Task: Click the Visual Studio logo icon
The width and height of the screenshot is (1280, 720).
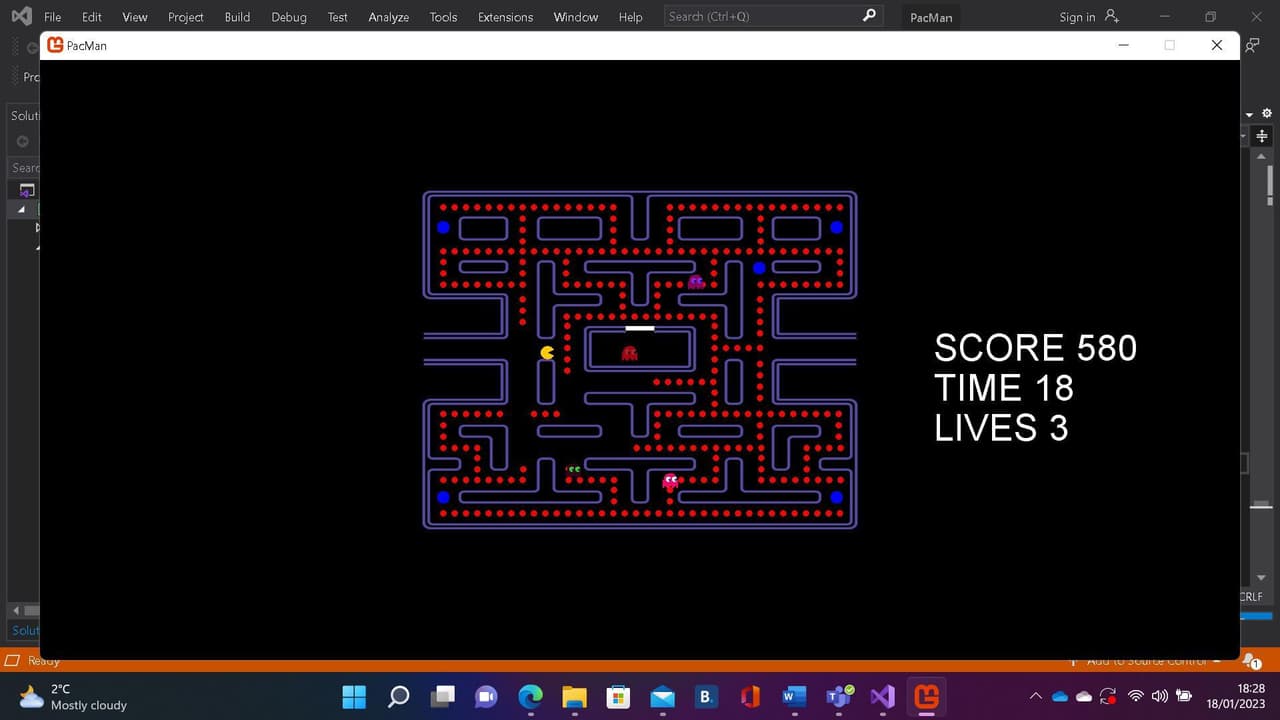Action: pos(21,16)
